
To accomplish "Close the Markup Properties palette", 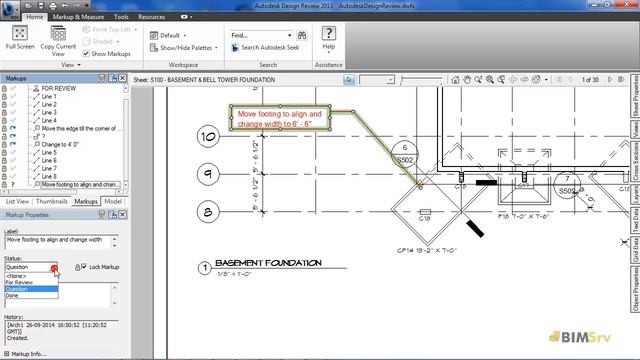I will (x=122, y=215).
